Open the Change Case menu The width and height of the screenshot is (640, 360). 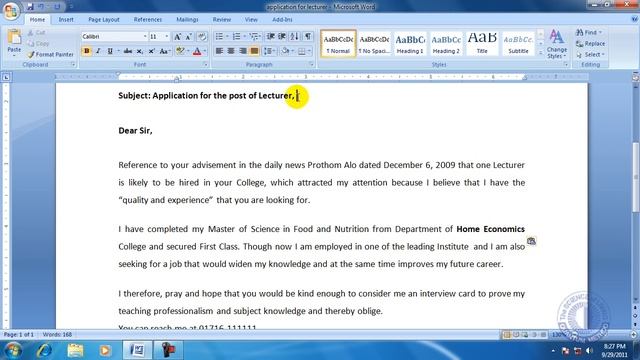pyautogui.click(x=164, y=51)
